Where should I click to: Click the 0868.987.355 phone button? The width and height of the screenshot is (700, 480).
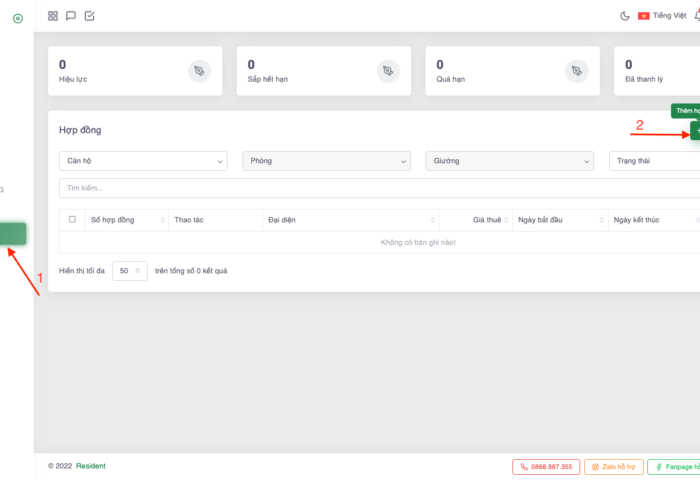(x=545, y=466)
